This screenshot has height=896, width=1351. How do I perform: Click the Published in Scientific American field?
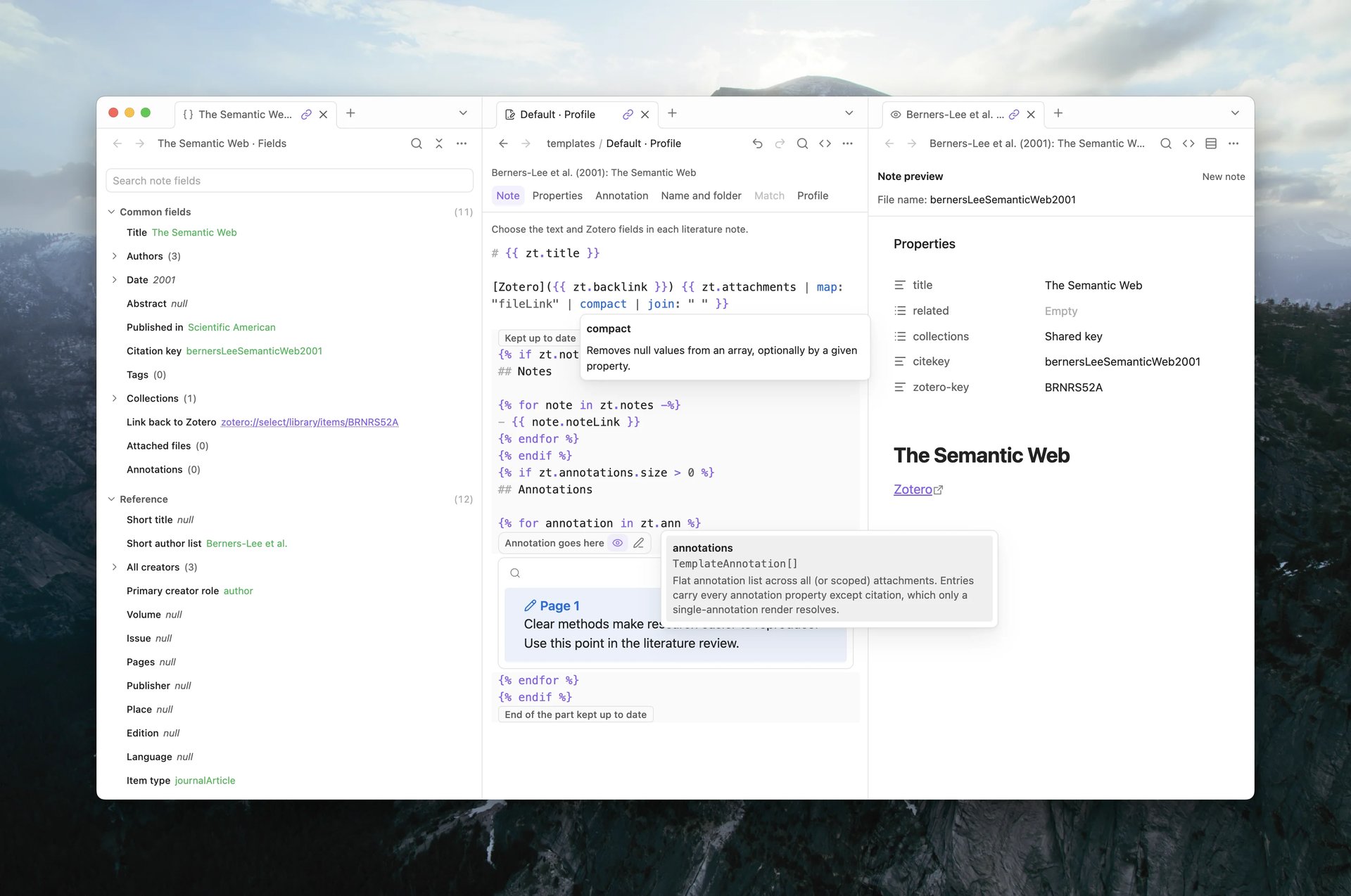coord(201,327)
